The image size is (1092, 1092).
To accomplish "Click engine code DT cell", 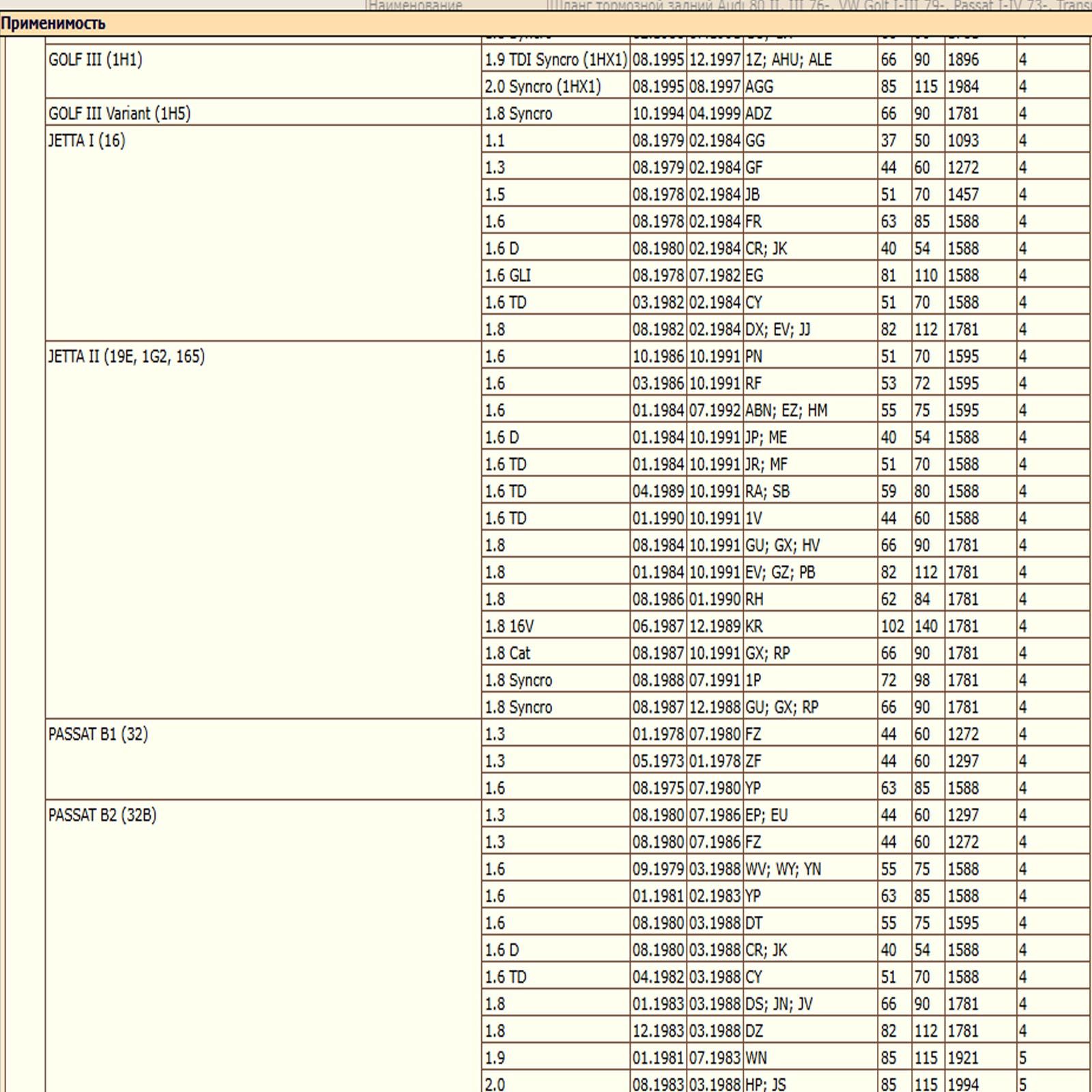I will tap(810, 923).
